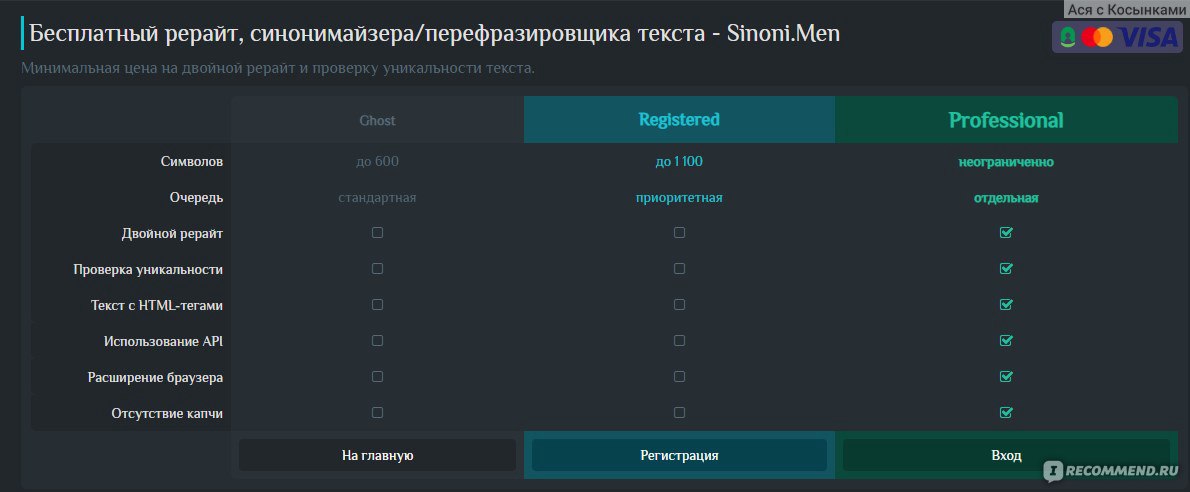Screen dimensions: 1190x492
Task: Select the Ghost plan header
Action: 377,120
